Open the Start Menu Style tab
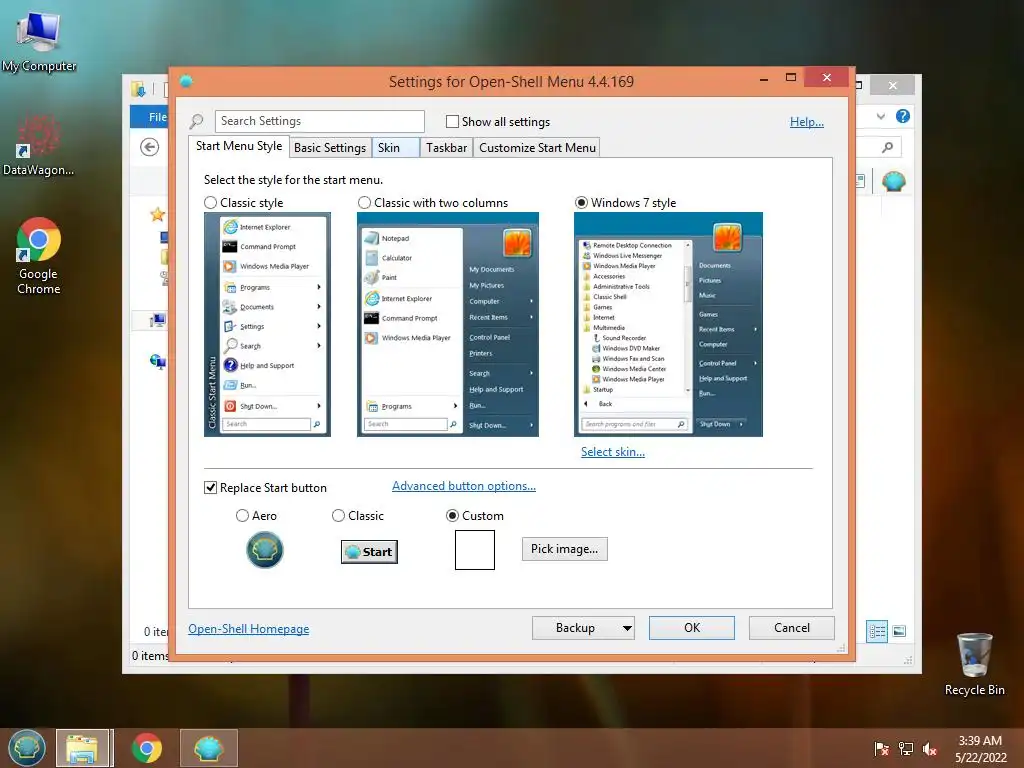1024x768 pixels. [x=239, y=146]
